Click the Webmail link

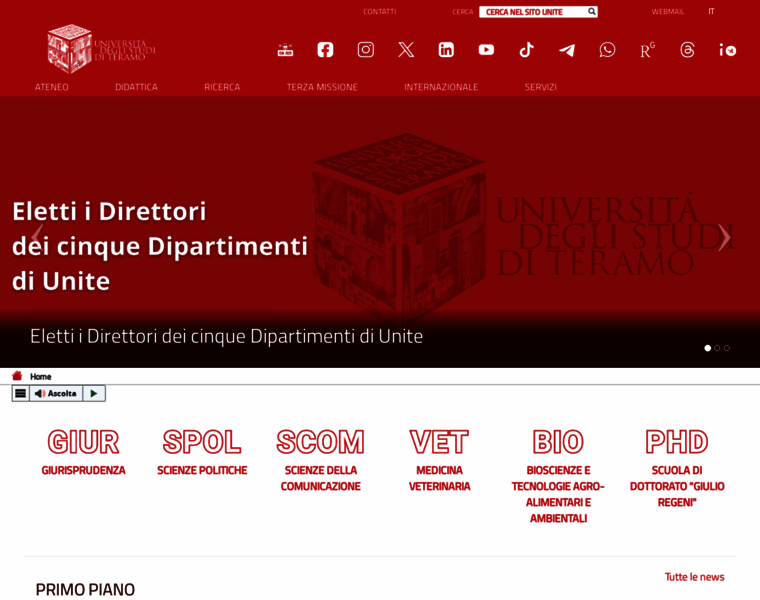point(668,12)
